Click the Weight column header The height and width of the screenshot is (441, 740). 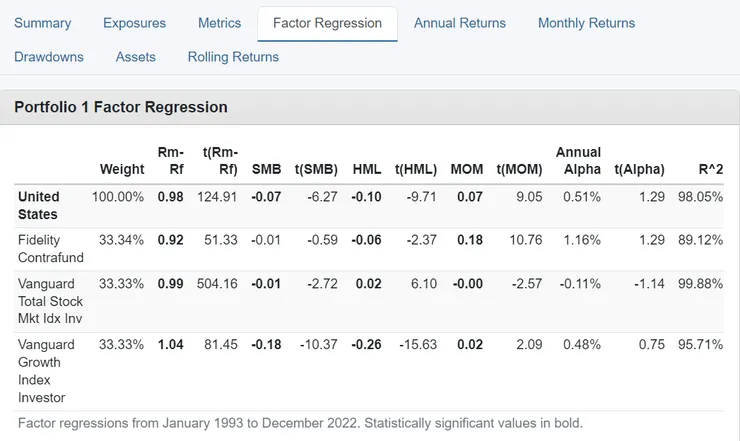click(x=122, y=169)
